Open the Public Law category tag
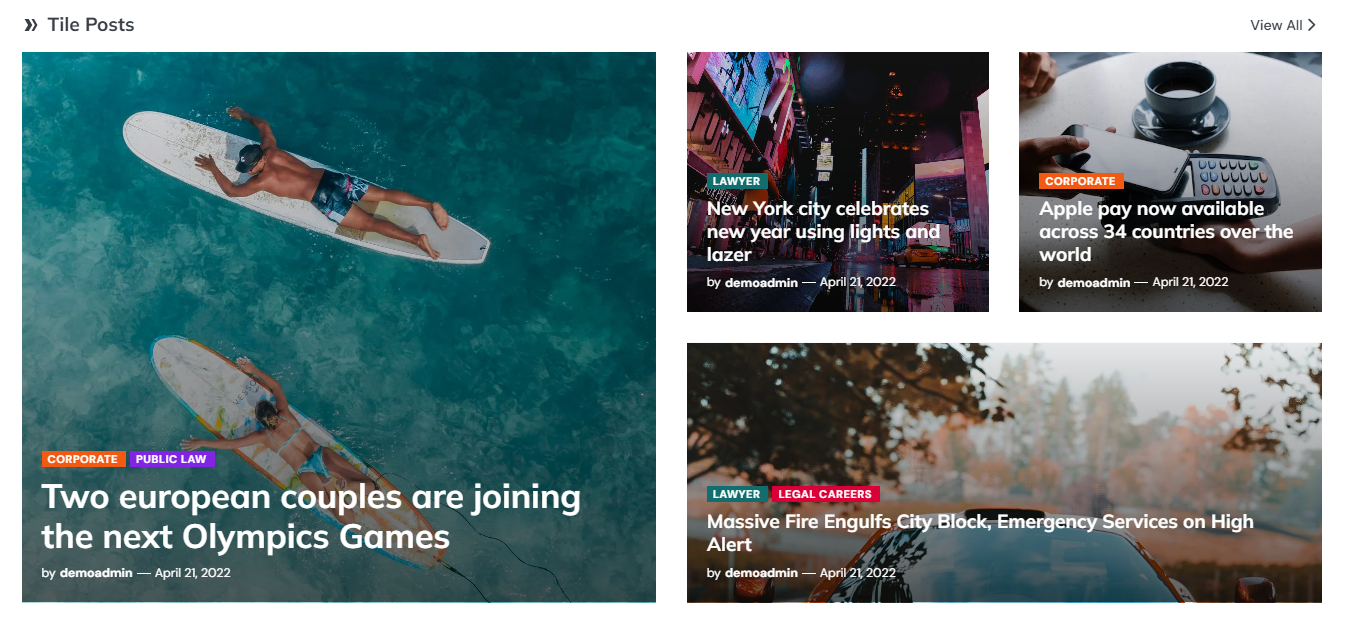 171,459
